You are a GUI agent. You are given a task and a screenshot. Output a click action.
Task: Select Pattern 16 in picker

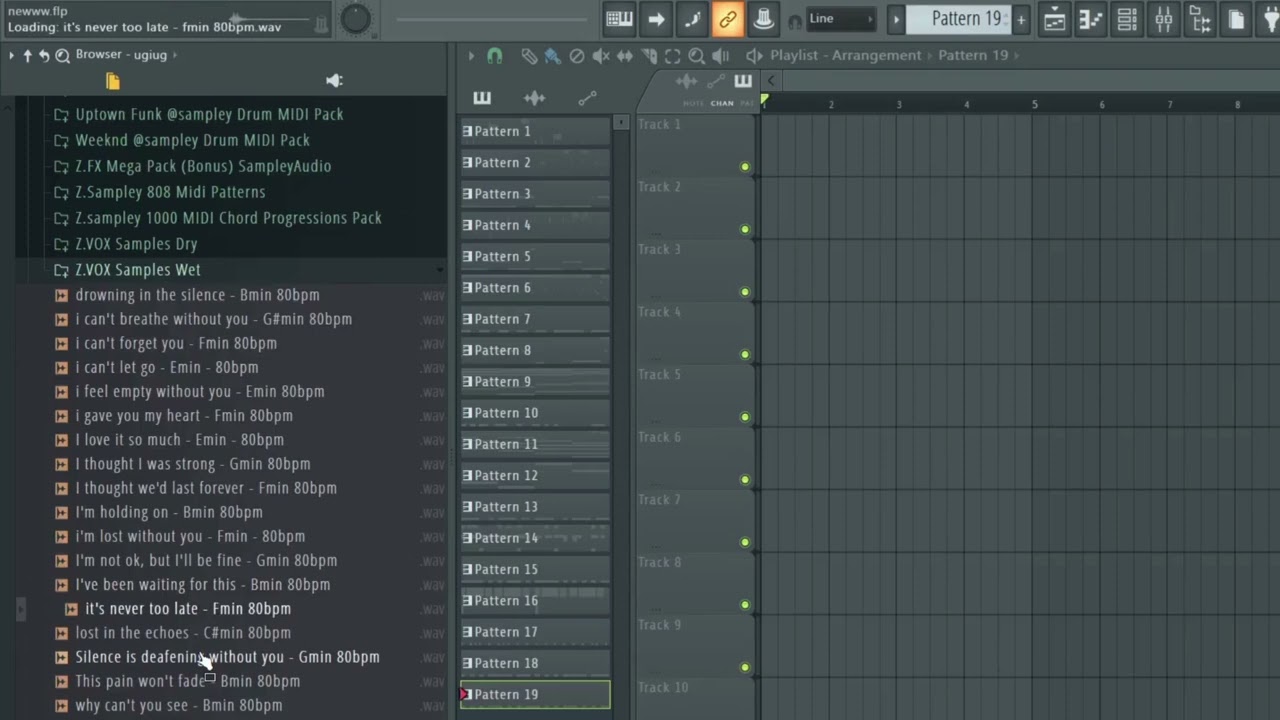[535, 601]
